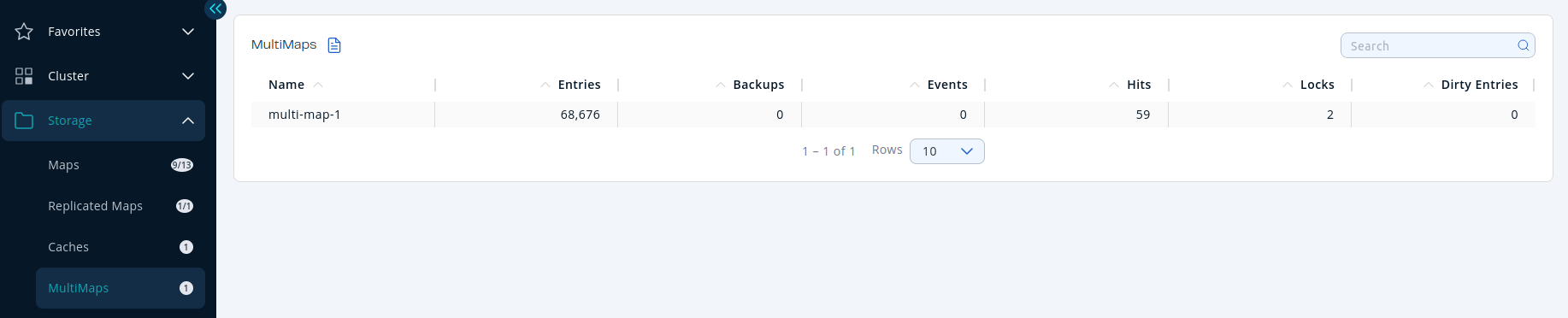1568x318 pixels.
Task: Click the search magnifier icon
Action: pos(1523,45)
